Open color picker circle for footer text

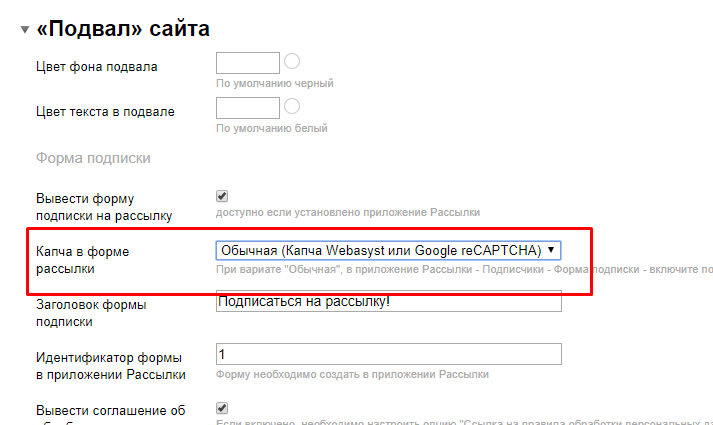[293, 107]
